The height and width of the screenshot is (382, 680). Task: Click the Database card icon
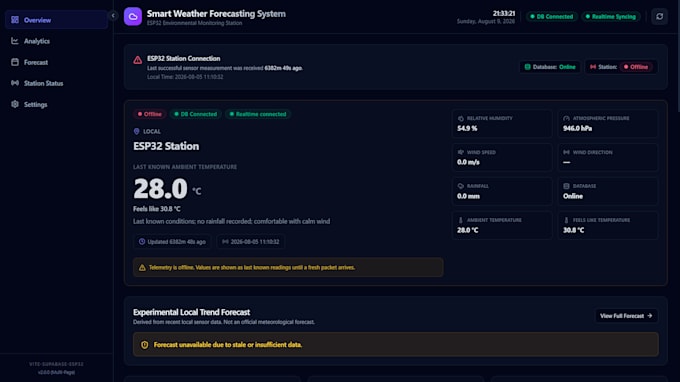click(x=566, y=186)
